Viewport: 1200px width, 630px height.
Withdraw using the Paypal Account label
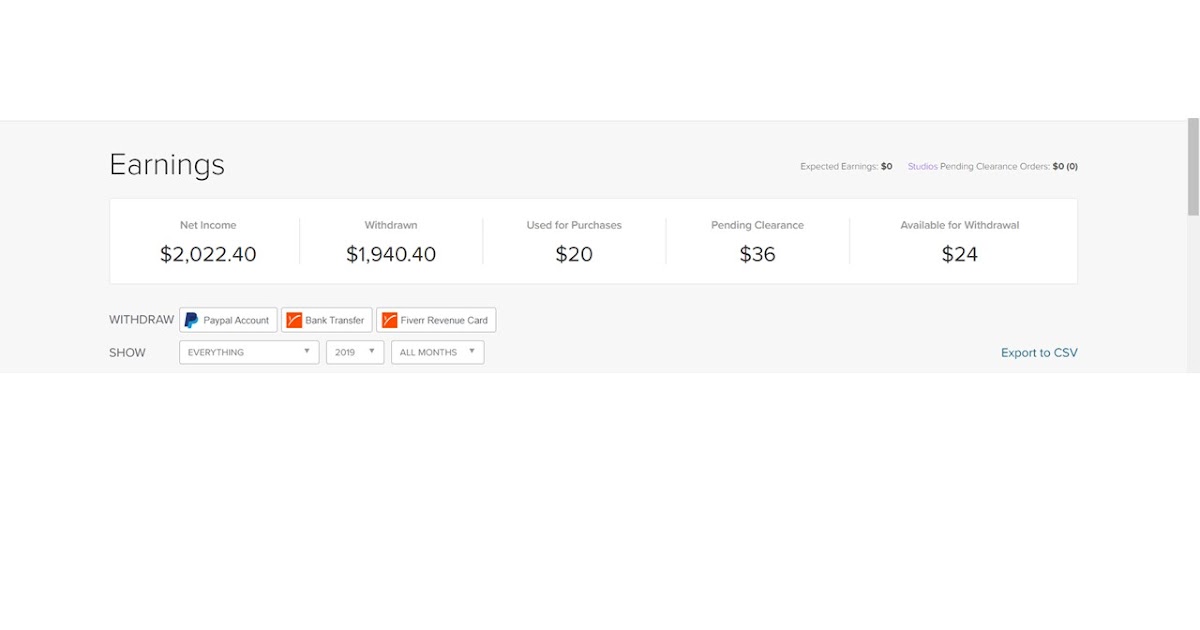click(236, 320)
